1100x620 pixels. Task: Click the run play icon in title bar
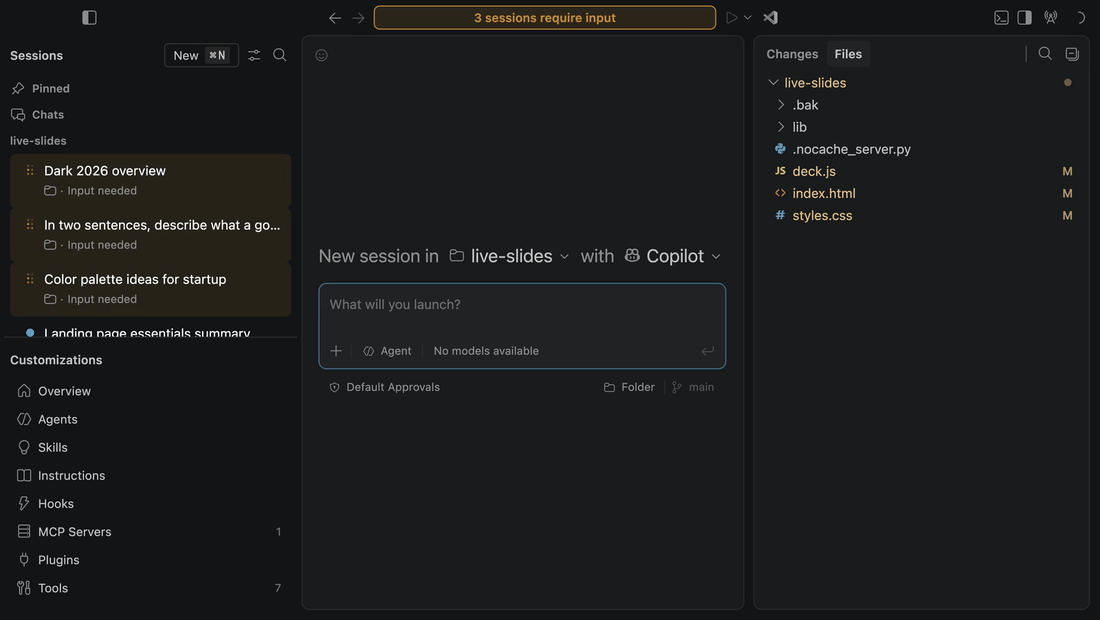point(732,18)
